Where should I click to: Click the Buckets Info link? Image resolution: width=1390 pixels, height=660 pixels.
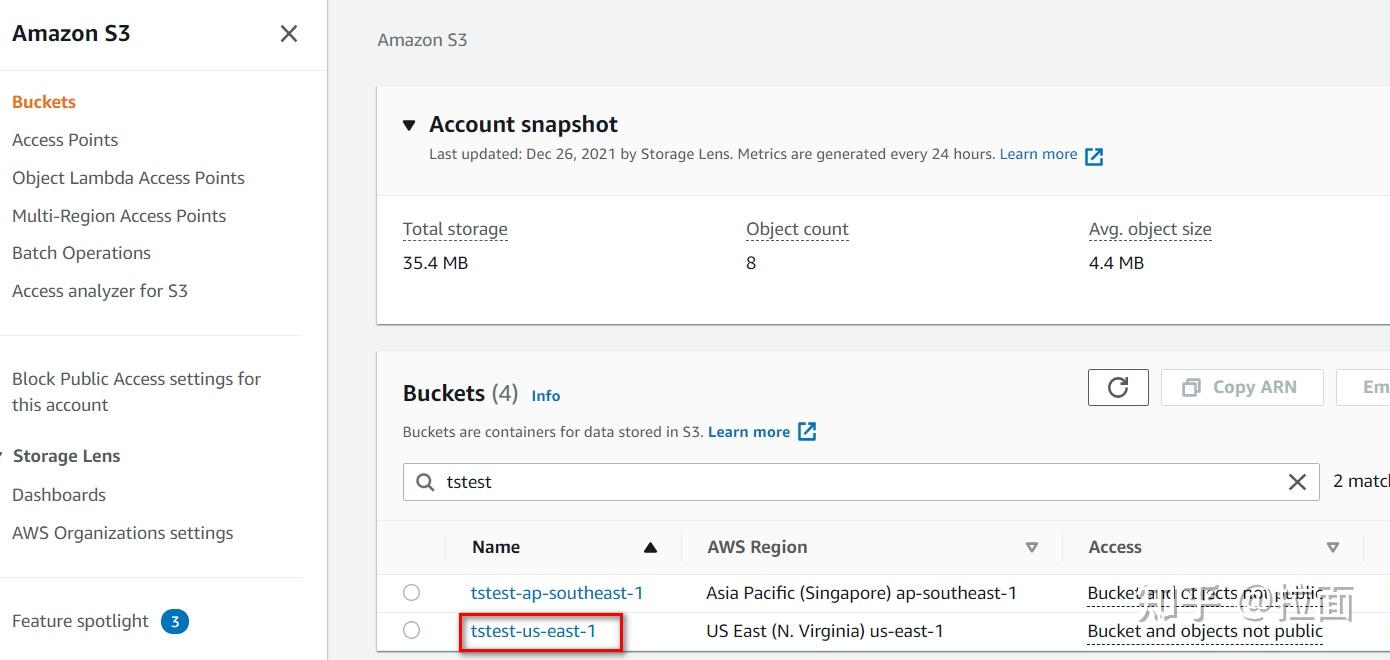[546, 396]
